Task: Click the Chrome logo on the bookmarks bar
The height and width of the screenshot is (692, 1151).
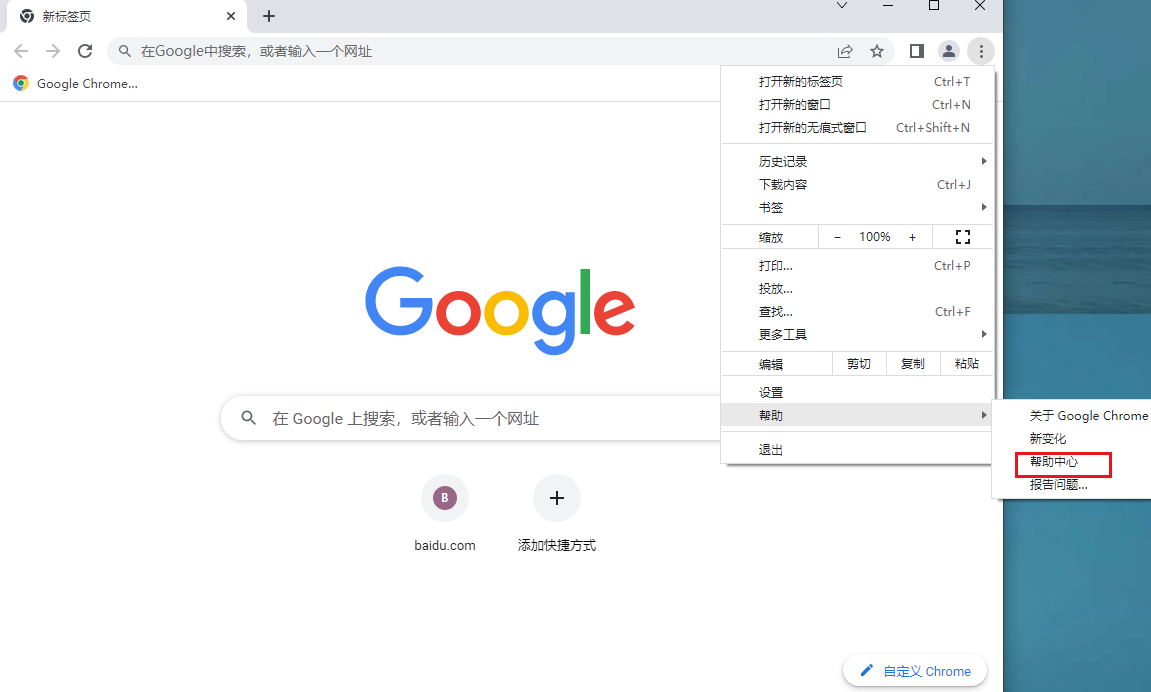Action: point(21,84)
